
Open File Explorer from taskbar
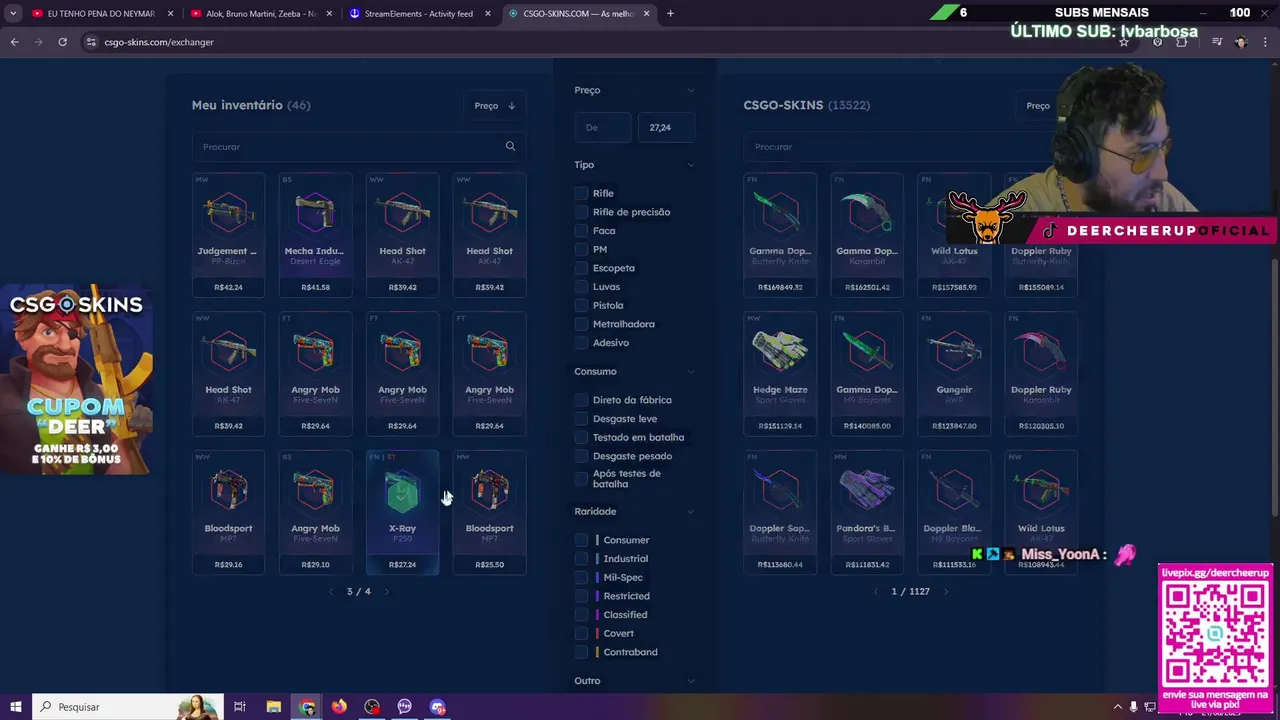click(x=273, y=707)
